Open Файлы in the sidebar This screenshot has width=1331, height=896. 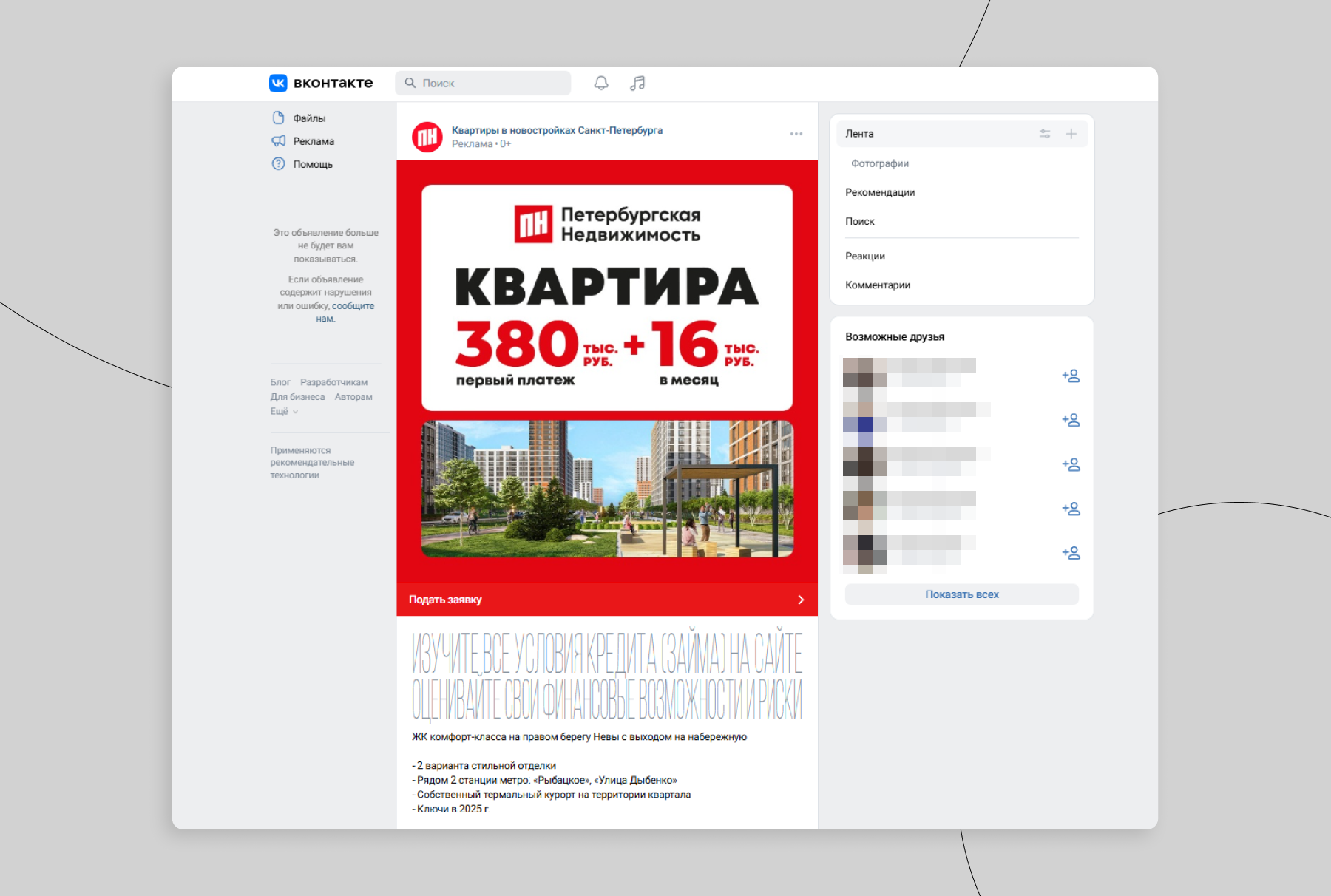[x=299, y=118]
